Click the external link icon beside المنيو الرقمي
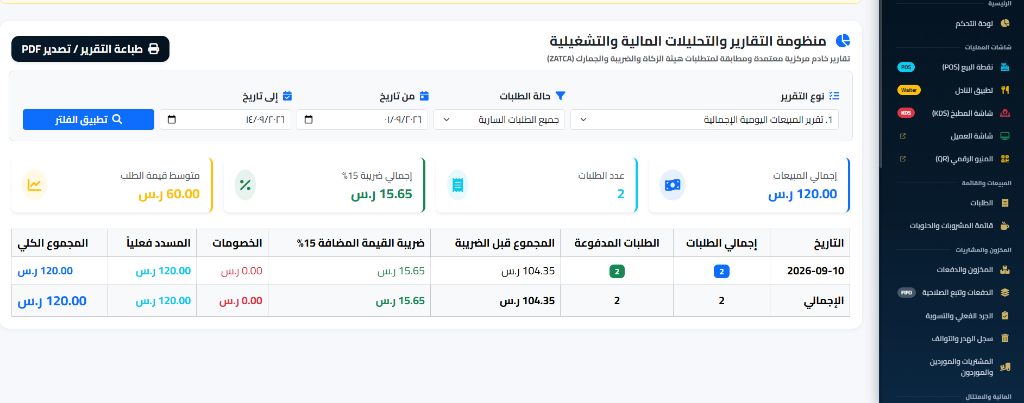The width and height of the screenshot is (1024, 403). coord(903,159)
